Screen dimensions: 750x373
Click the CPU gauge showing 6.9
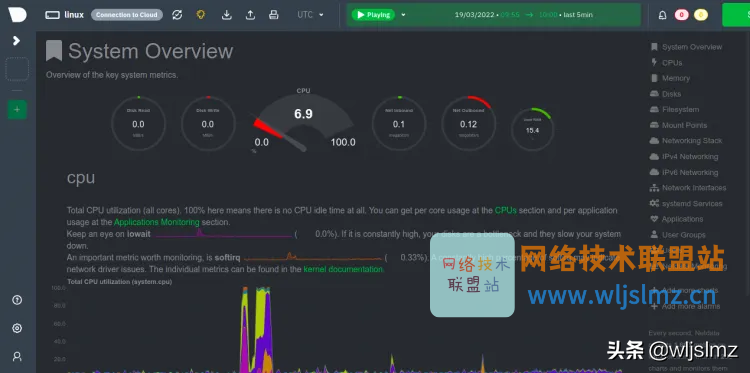303,120
